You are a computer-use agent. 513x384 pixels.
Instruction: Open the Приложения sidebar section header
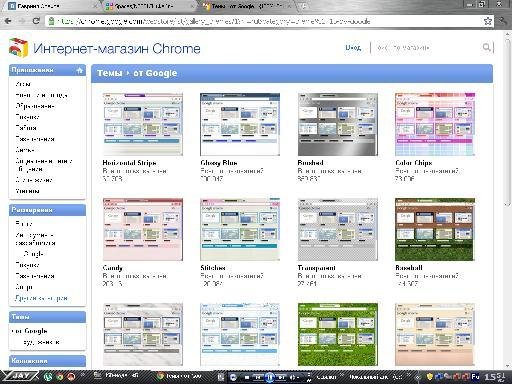(47, 70)
